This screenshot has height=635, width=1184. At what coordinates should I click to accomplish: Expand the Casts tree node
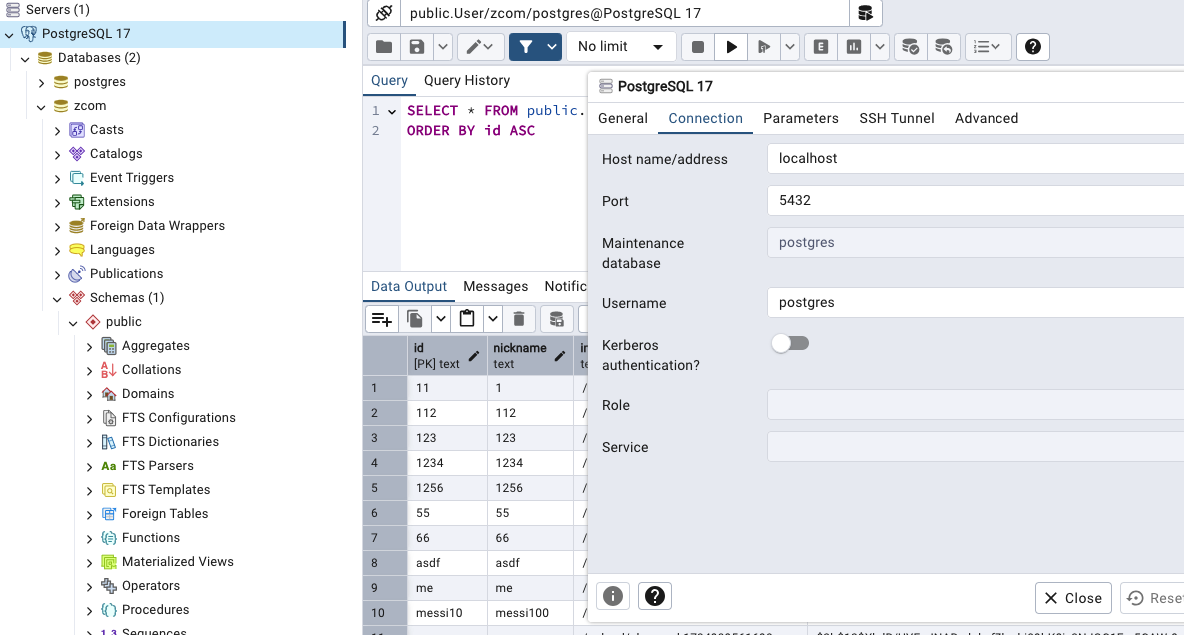point(57,131)
